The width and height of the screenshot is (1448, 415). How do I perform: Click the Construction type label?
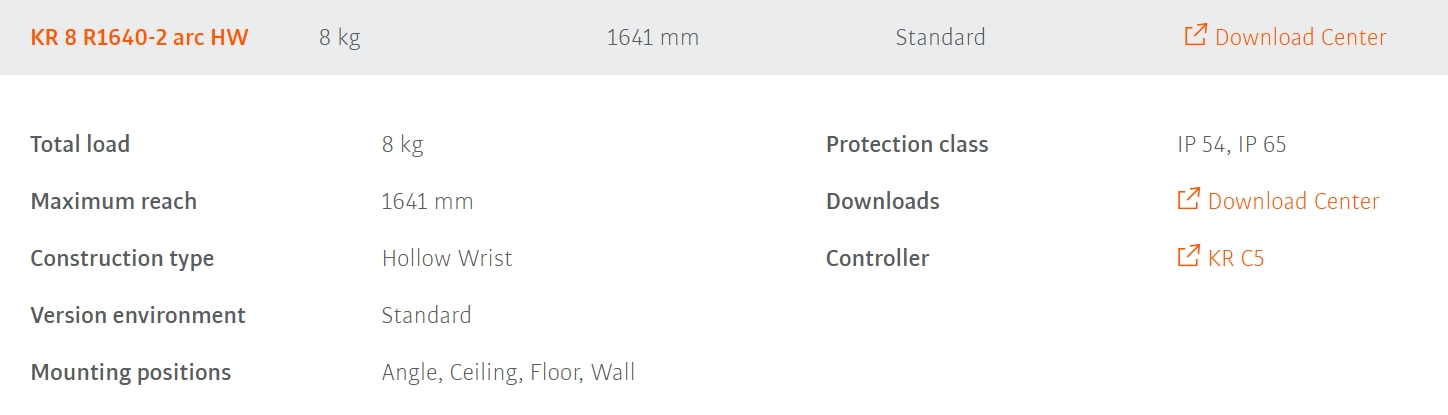point(122,258)
